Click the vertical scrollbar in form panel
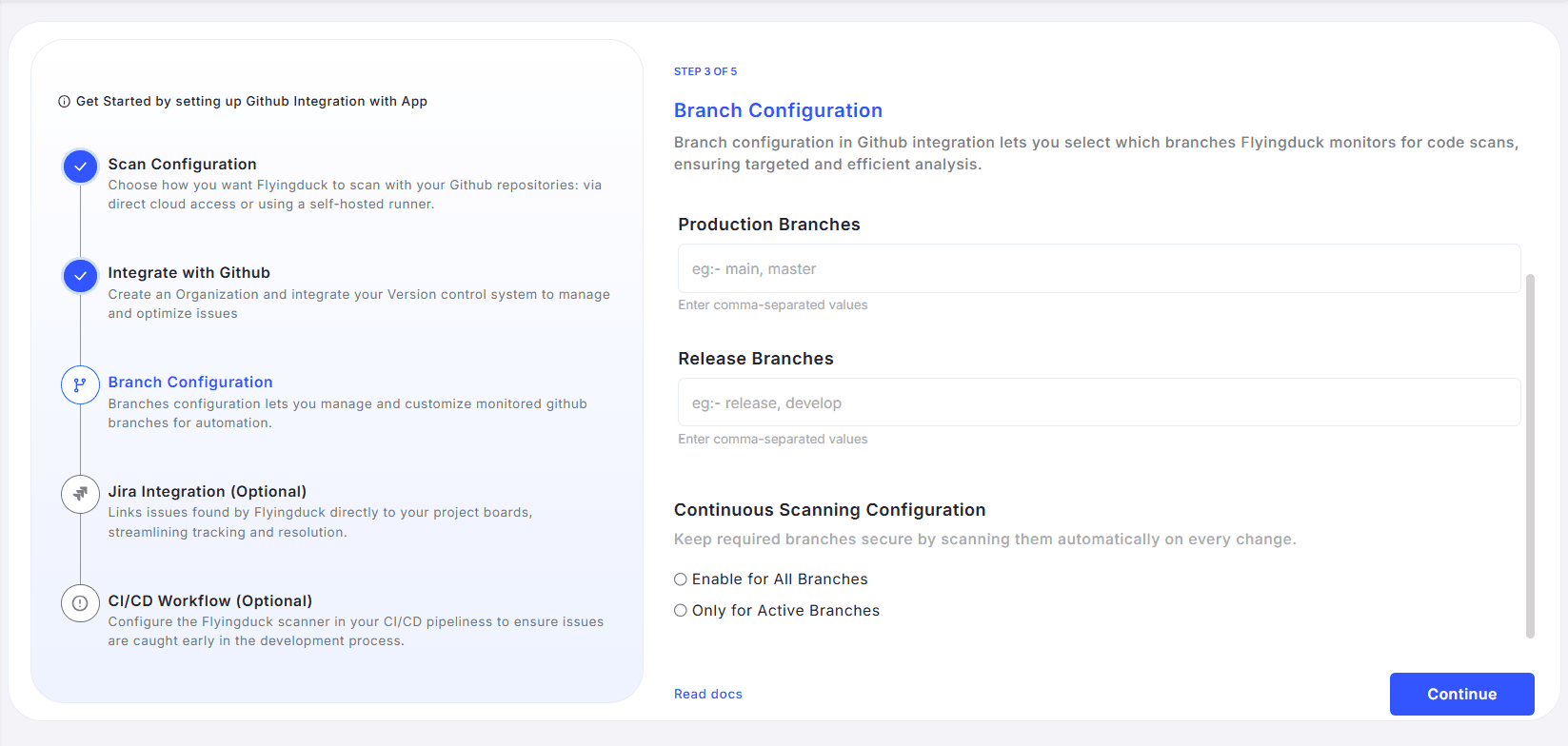Screen dimensions: 1568x746 pyautogui.click(x=1530, y=457)
